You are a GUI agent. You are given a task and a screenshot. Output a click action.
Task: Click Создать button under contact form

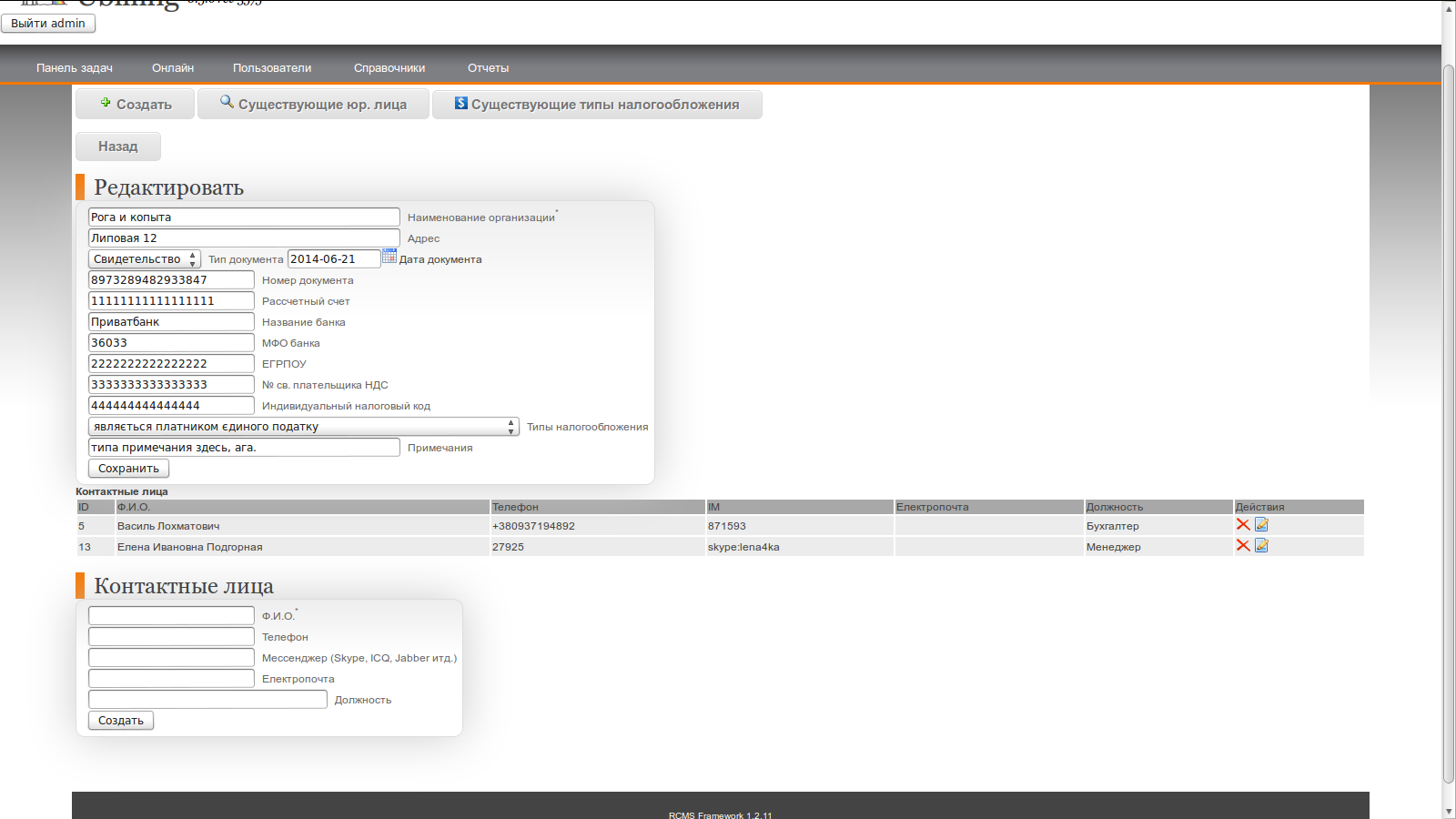(121, 721)
